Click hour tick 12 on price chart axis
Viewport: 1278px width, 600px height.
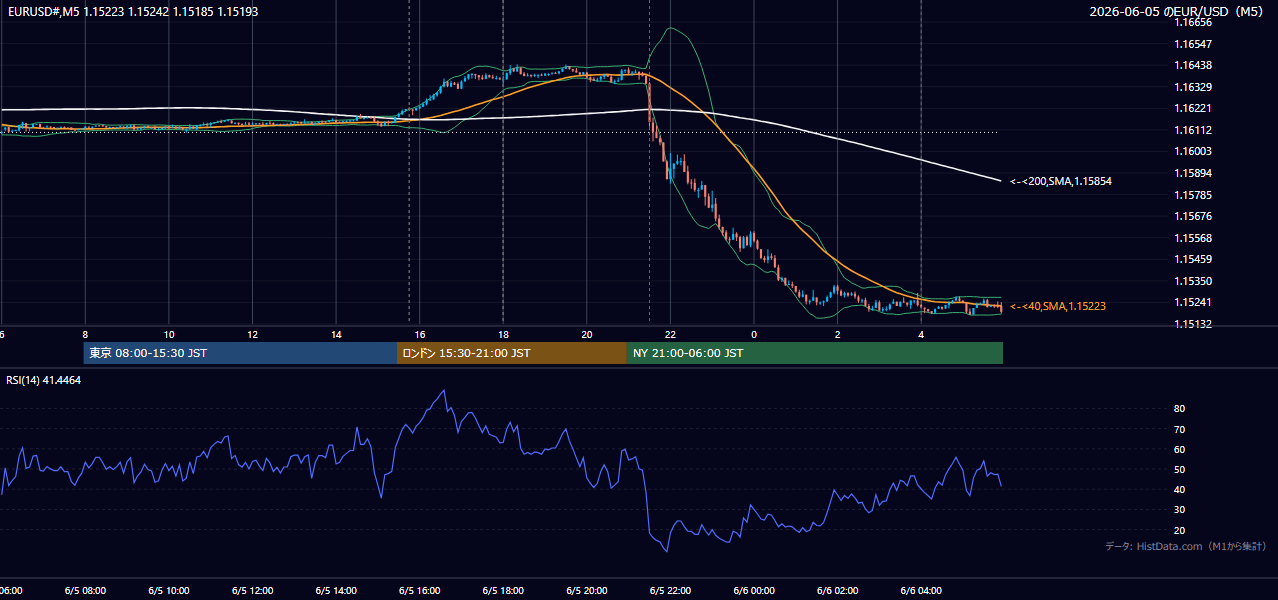pyautogui.click(x=253, y=335)
